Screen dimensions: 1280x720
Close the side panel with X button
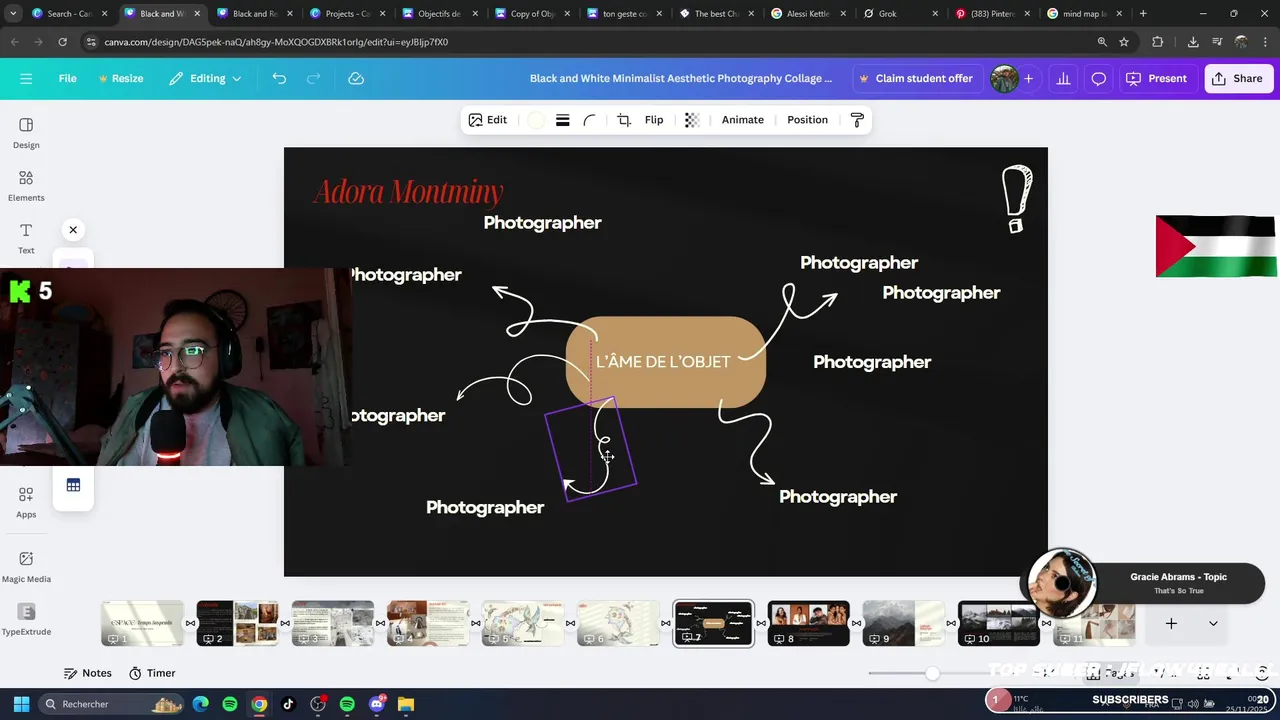tap(73, 230)
